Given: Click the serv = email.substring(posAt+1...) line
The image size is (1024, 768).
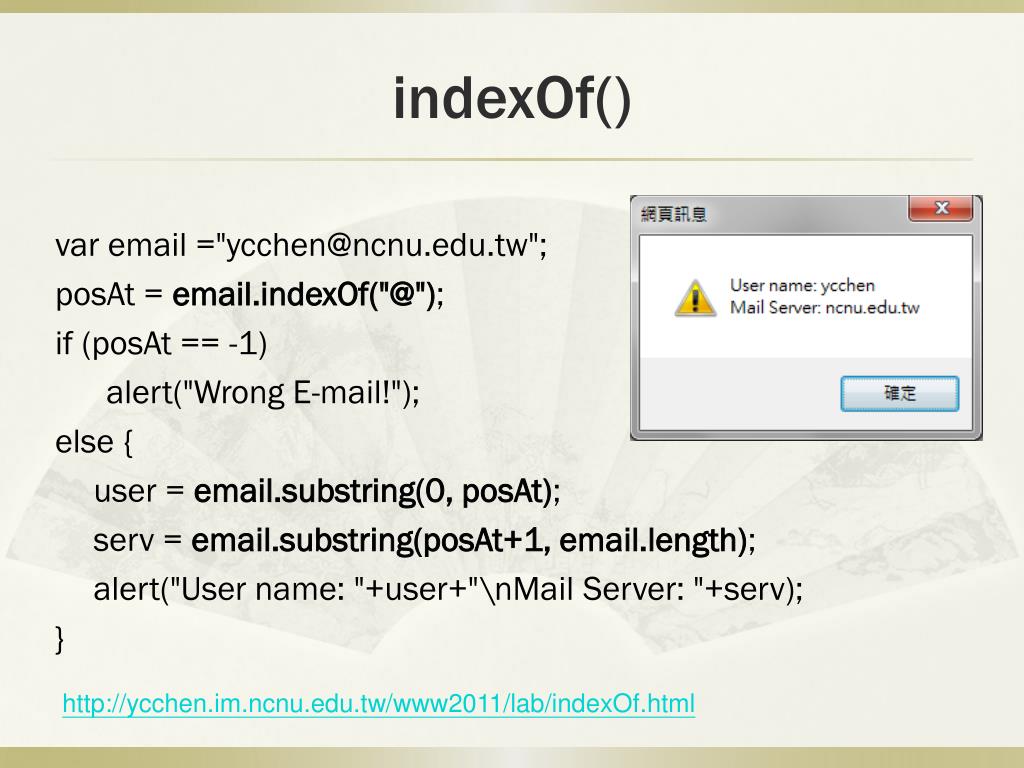Looking at the screenshot, I should click(424, 540).
